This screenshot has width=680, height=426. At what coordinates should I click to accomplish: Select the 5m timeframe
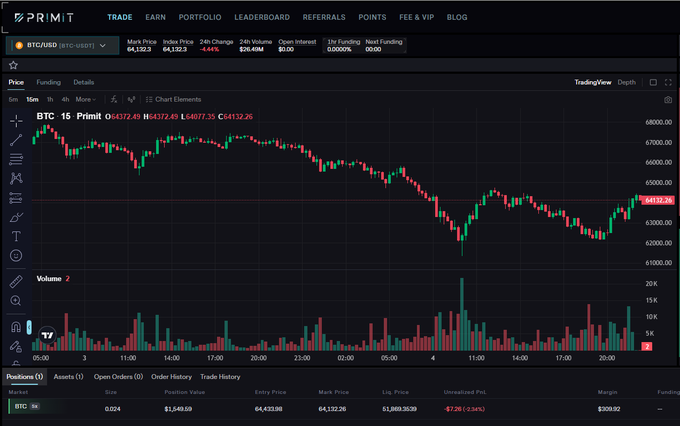(13, 99)
